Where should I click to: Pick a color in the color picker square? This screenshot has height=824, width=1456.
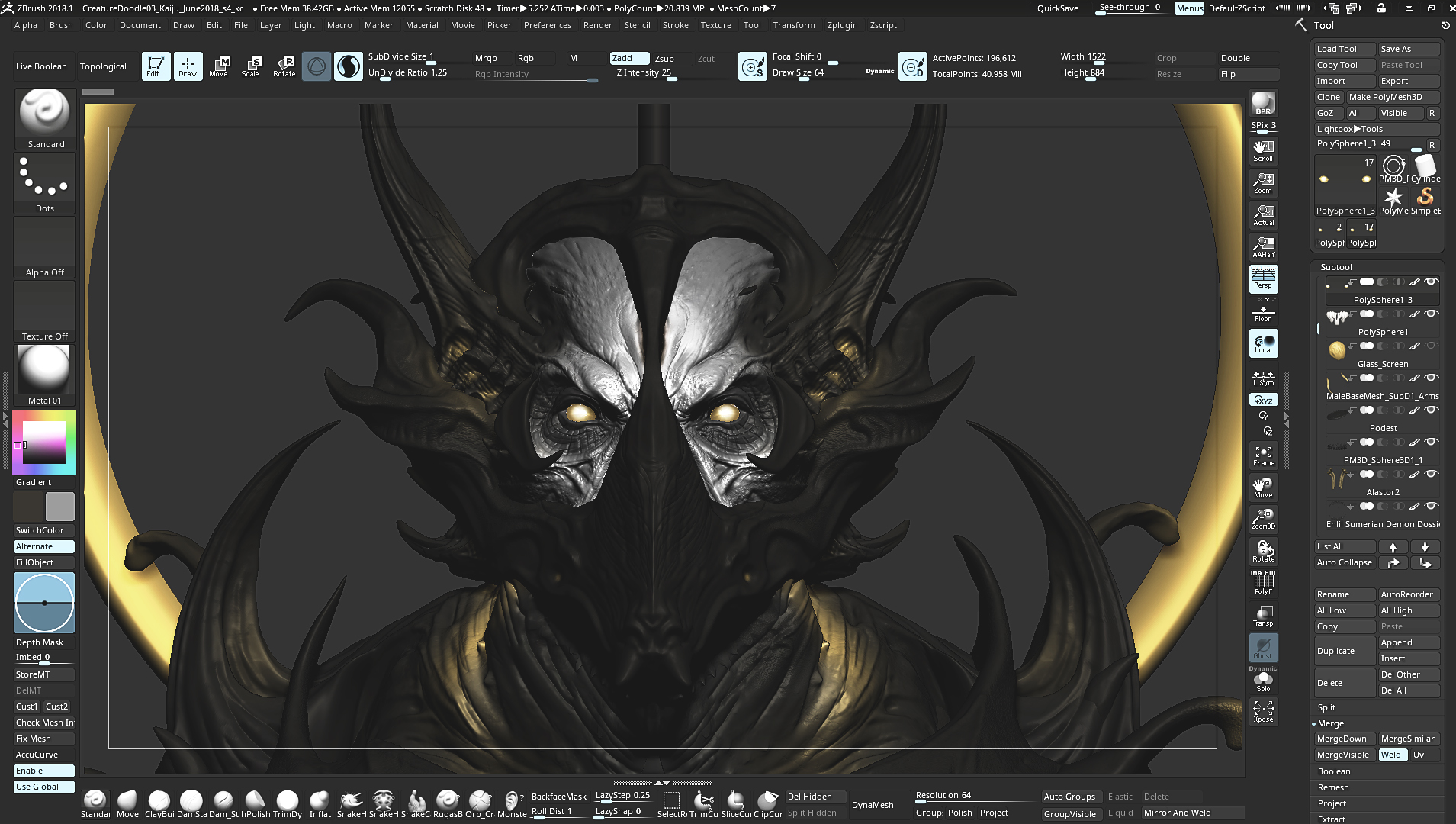(44, 442)
